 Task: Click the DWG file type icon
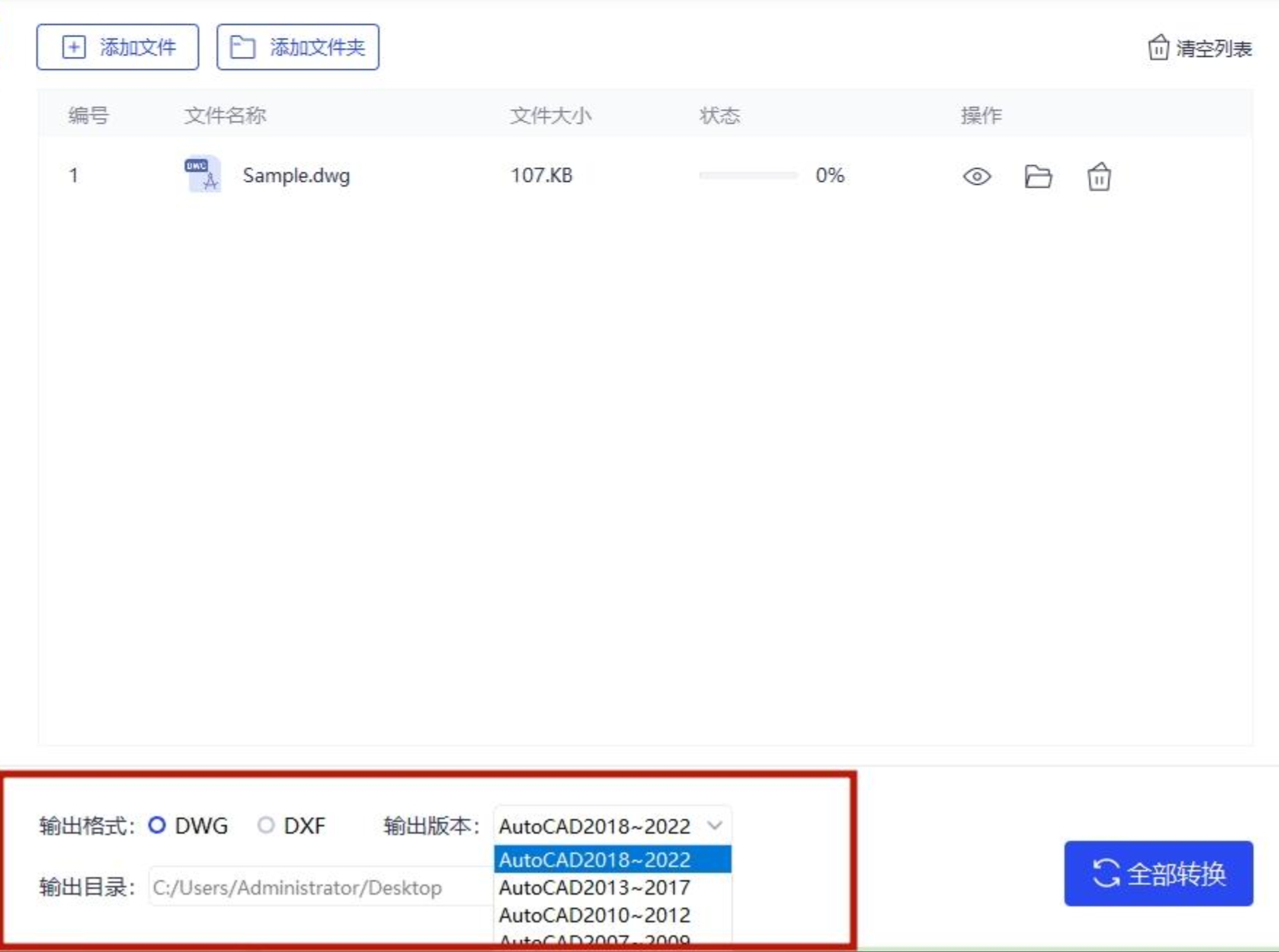(x=203, y=175)
